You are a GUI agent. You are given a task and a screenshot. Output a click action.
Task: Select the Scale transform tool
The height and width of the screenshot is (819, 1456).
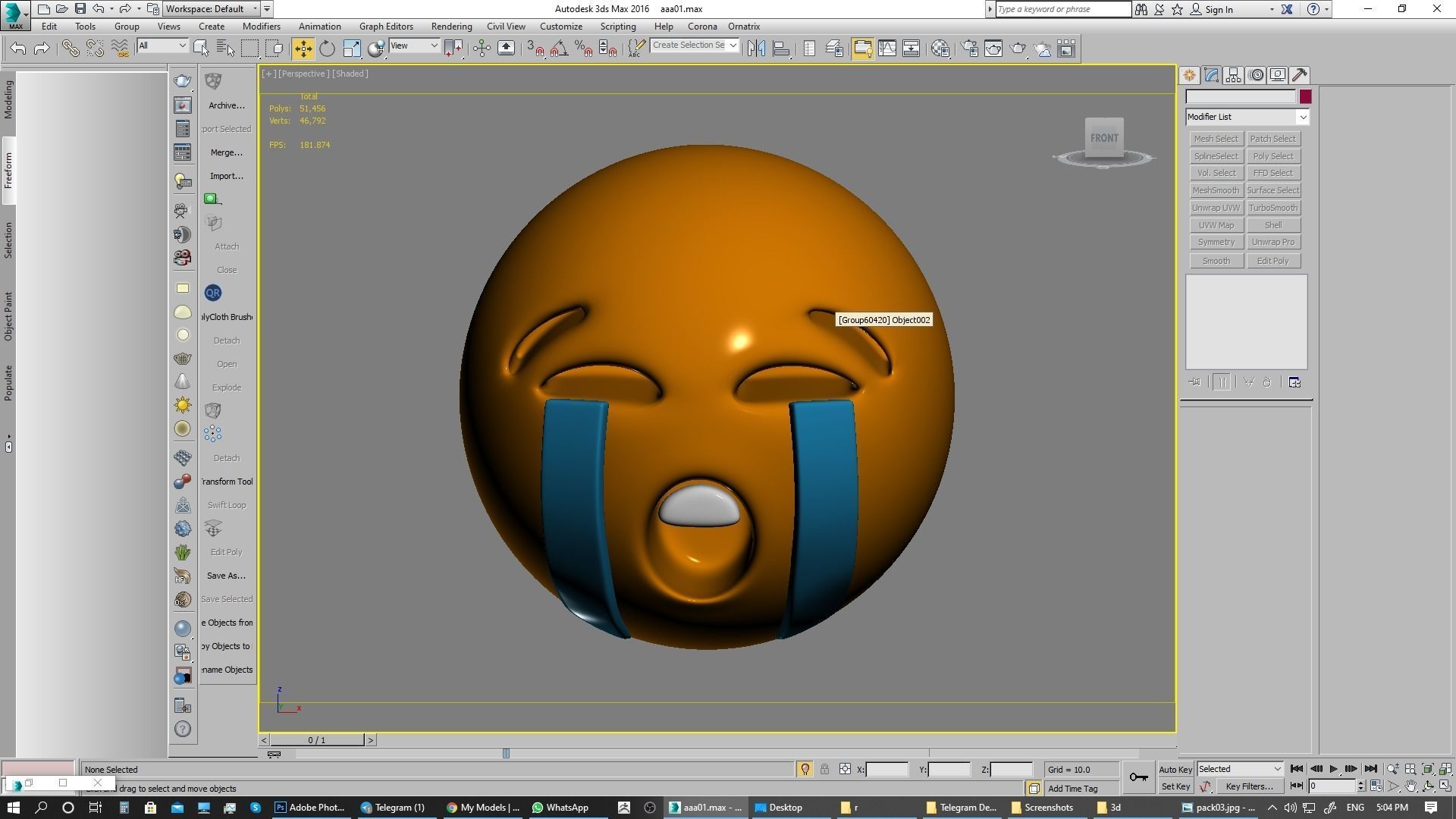click(352, 49)
